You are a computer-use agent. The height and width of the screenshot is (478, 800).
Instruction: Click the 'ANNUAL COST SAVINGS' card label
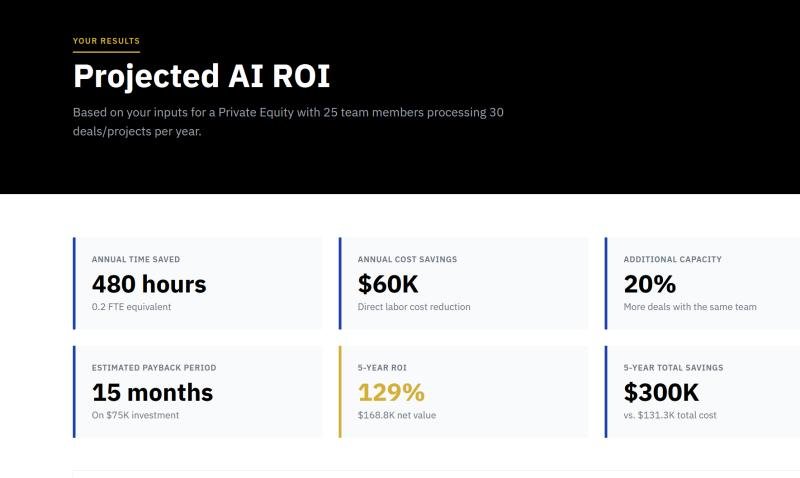pyautogui.click(x=407, y=260)
